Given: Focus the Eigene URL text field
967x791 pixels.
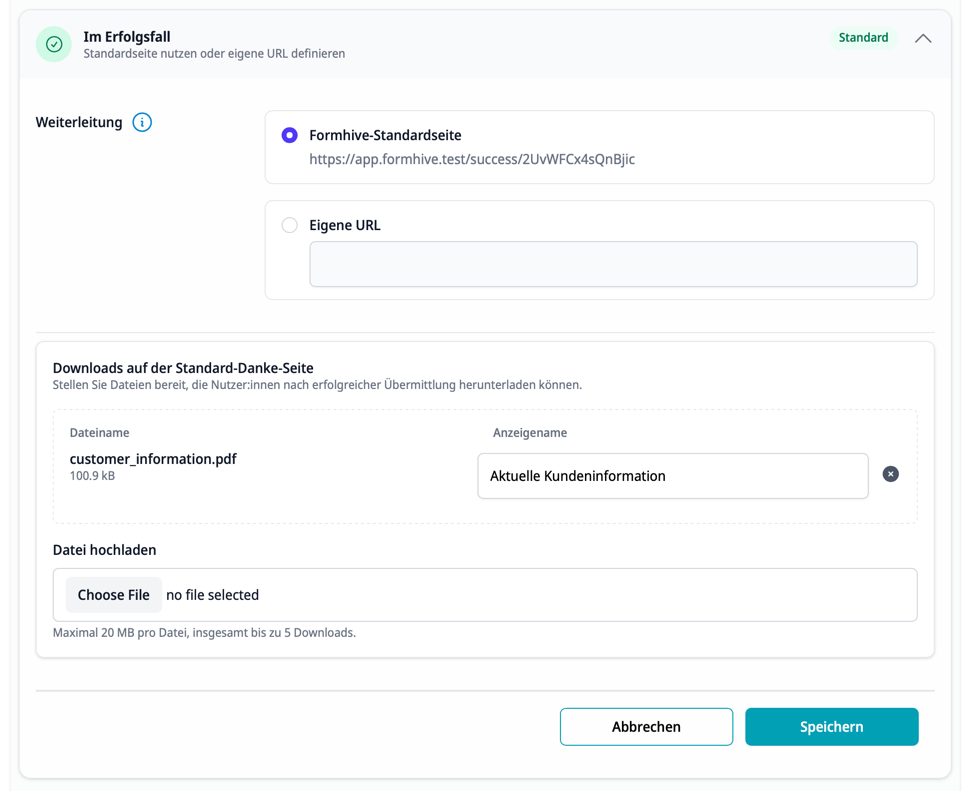Looking at the screenshot, I should click(613, 264).
